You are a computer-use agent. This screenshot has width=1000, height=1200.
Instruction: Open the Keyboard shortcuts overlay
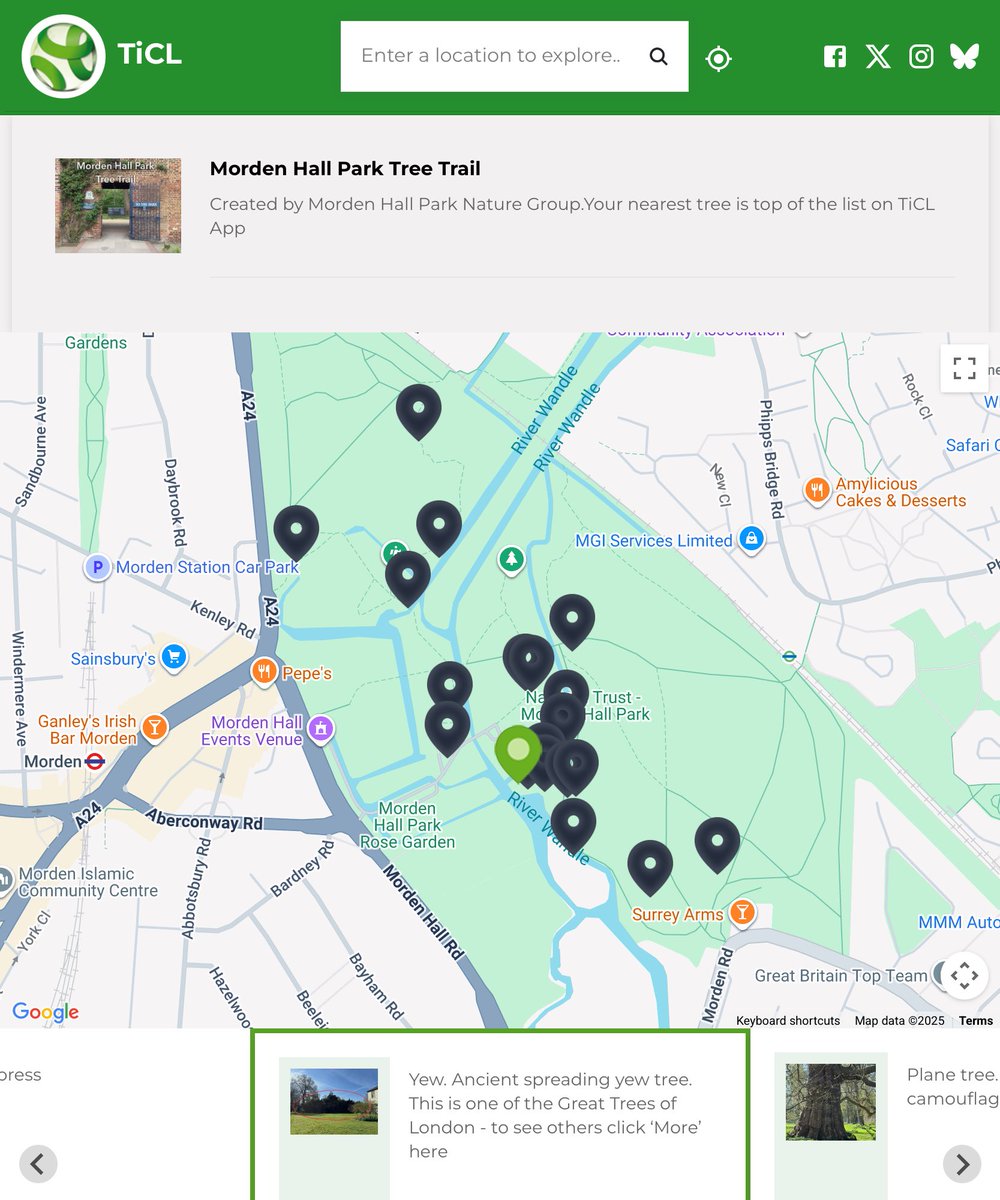click(x=787, y=1021)
